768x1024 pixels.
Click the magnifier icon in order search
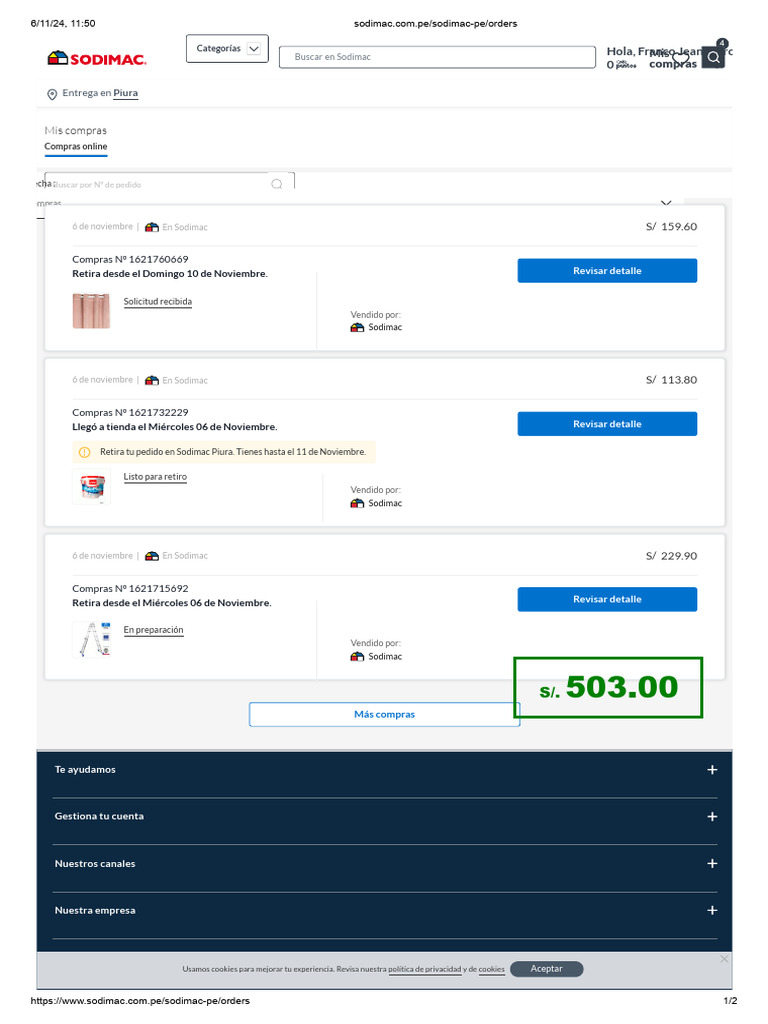277,184
